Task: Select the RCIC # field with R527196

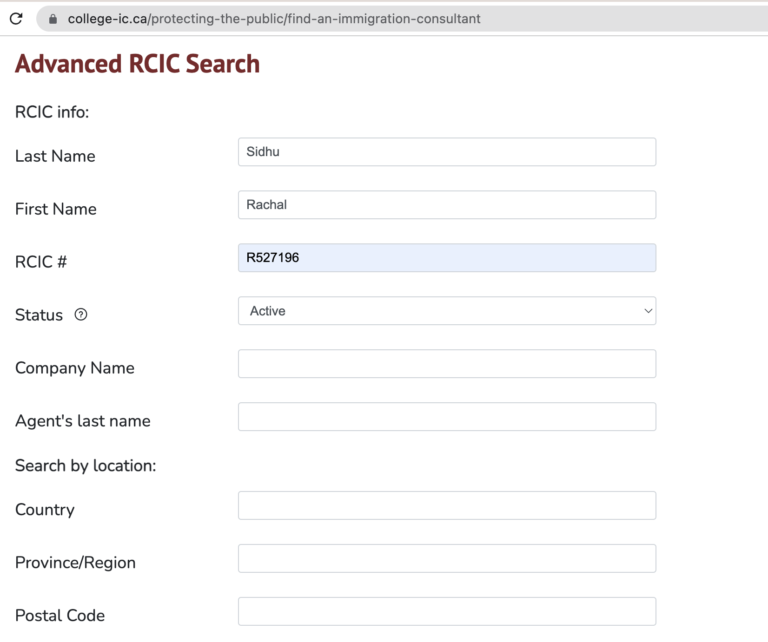Action: click(x=446, y=258)
